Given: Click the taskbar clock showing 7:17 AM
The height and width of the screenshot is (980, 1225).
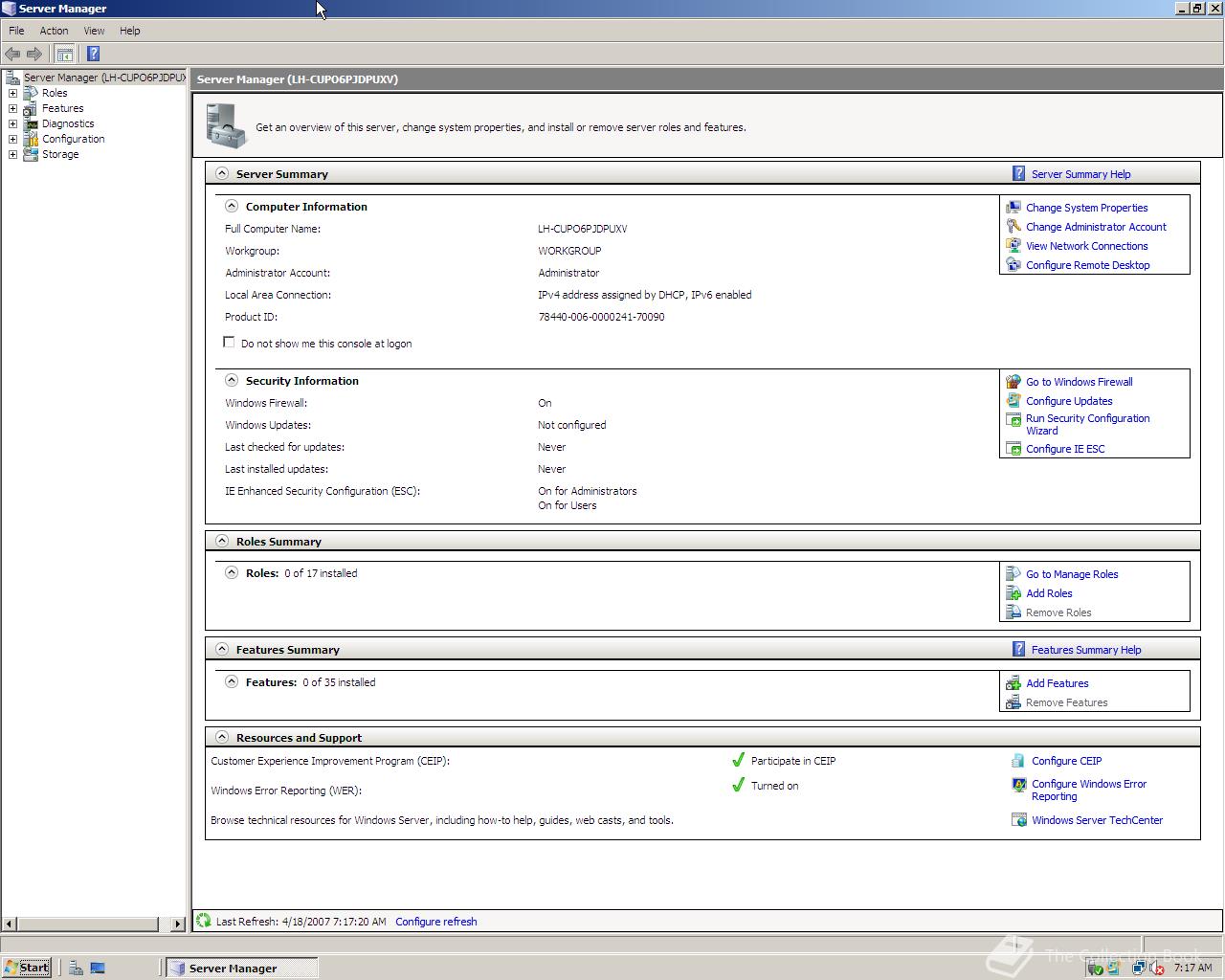Looking at the screenshot, I should (x=1192, y=968).
